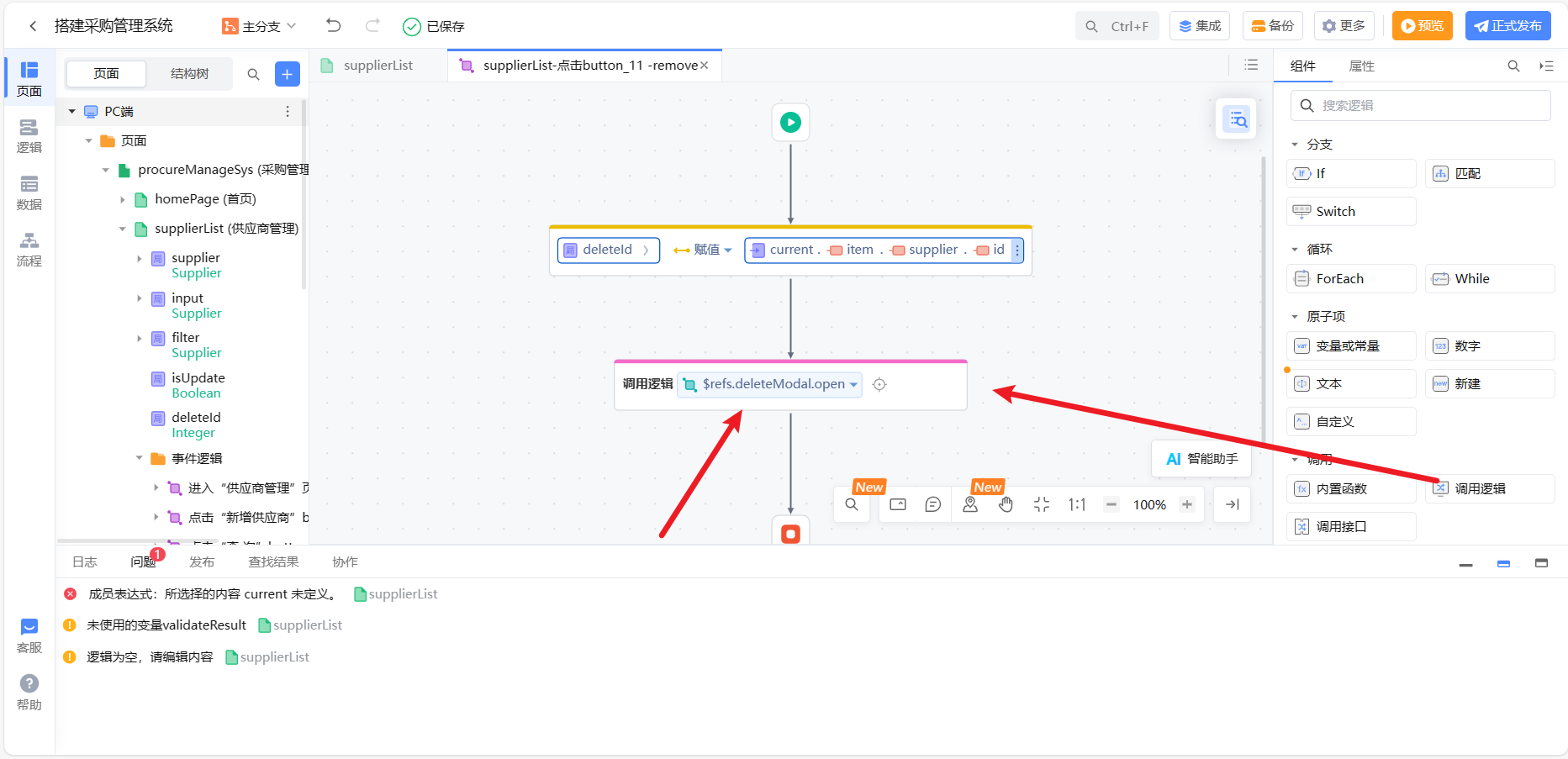Click the green start node

click(x=790, y=122)
